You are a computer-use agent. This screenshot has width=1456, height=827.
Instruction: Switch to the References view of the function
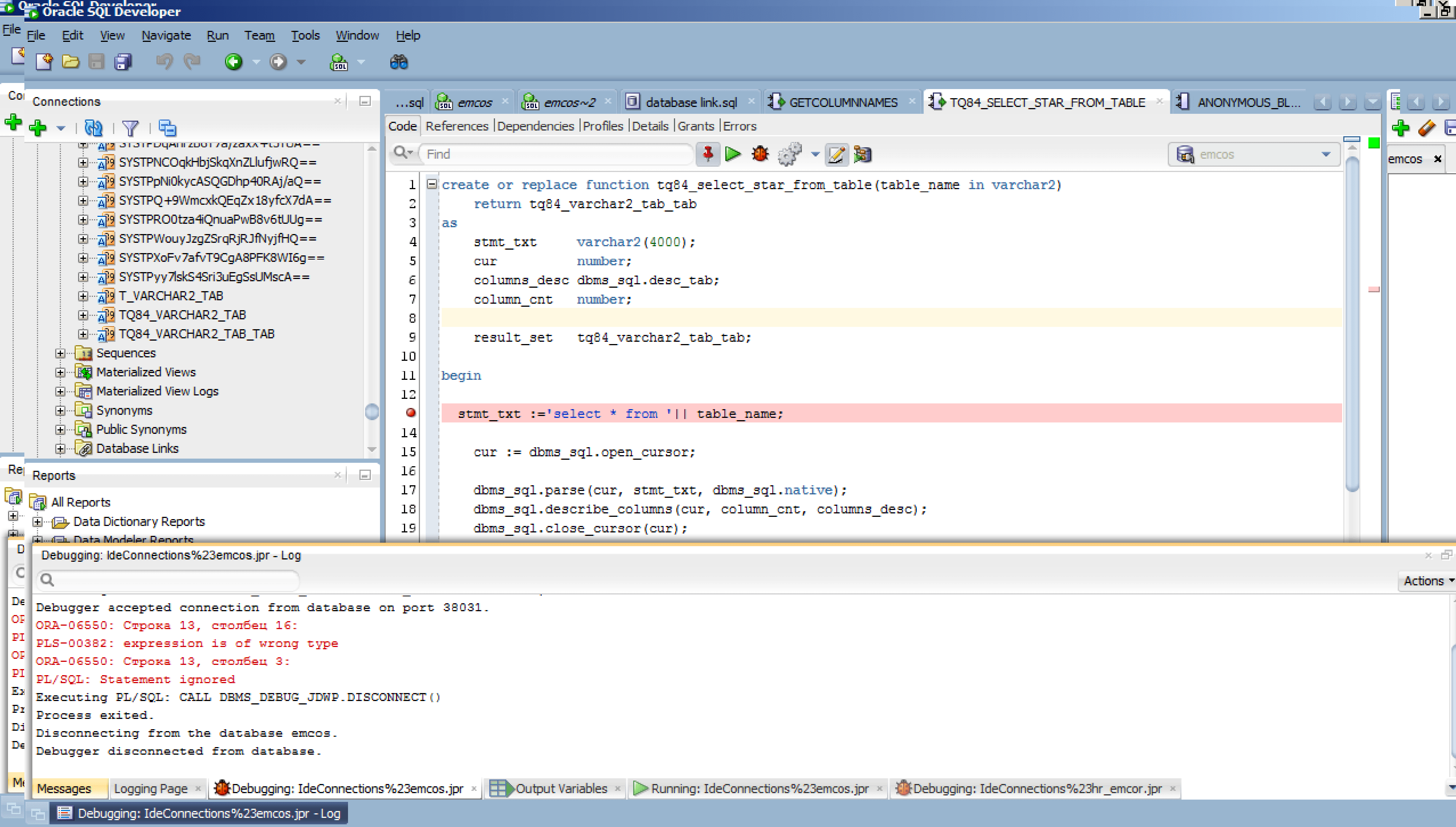[457, 126]
